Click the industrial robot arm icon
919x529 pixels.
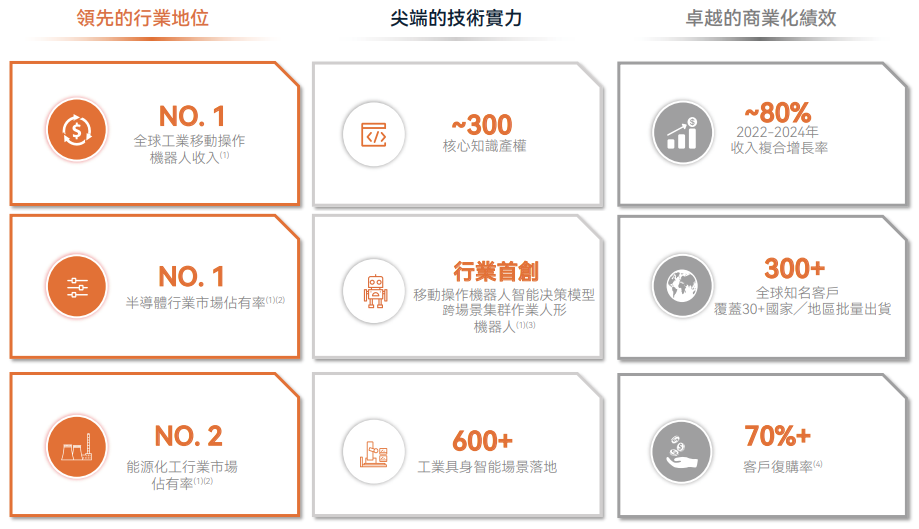click(x=373, y=452)
